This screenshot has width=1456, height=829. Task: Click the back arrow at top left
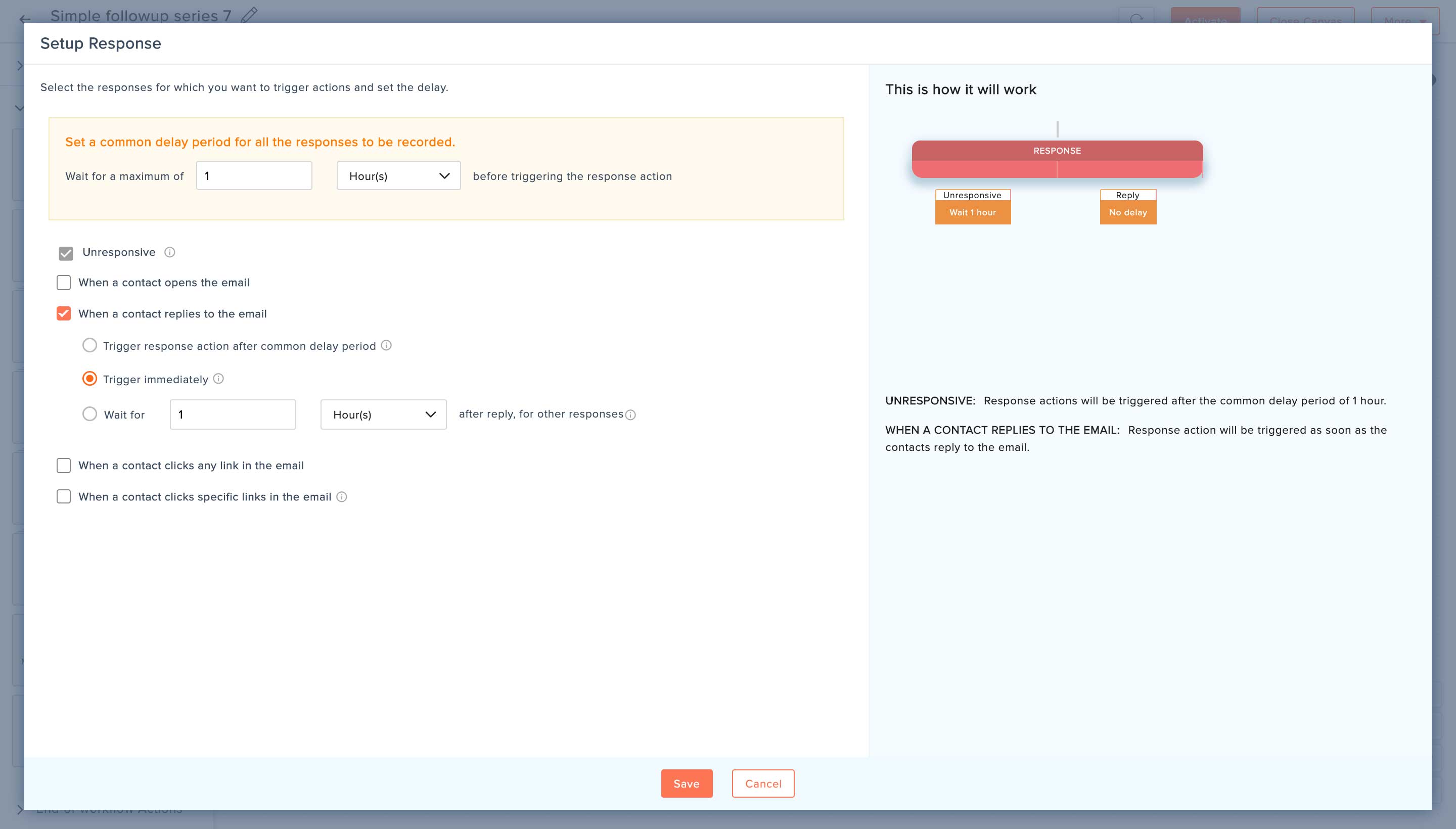coord(24,19)
